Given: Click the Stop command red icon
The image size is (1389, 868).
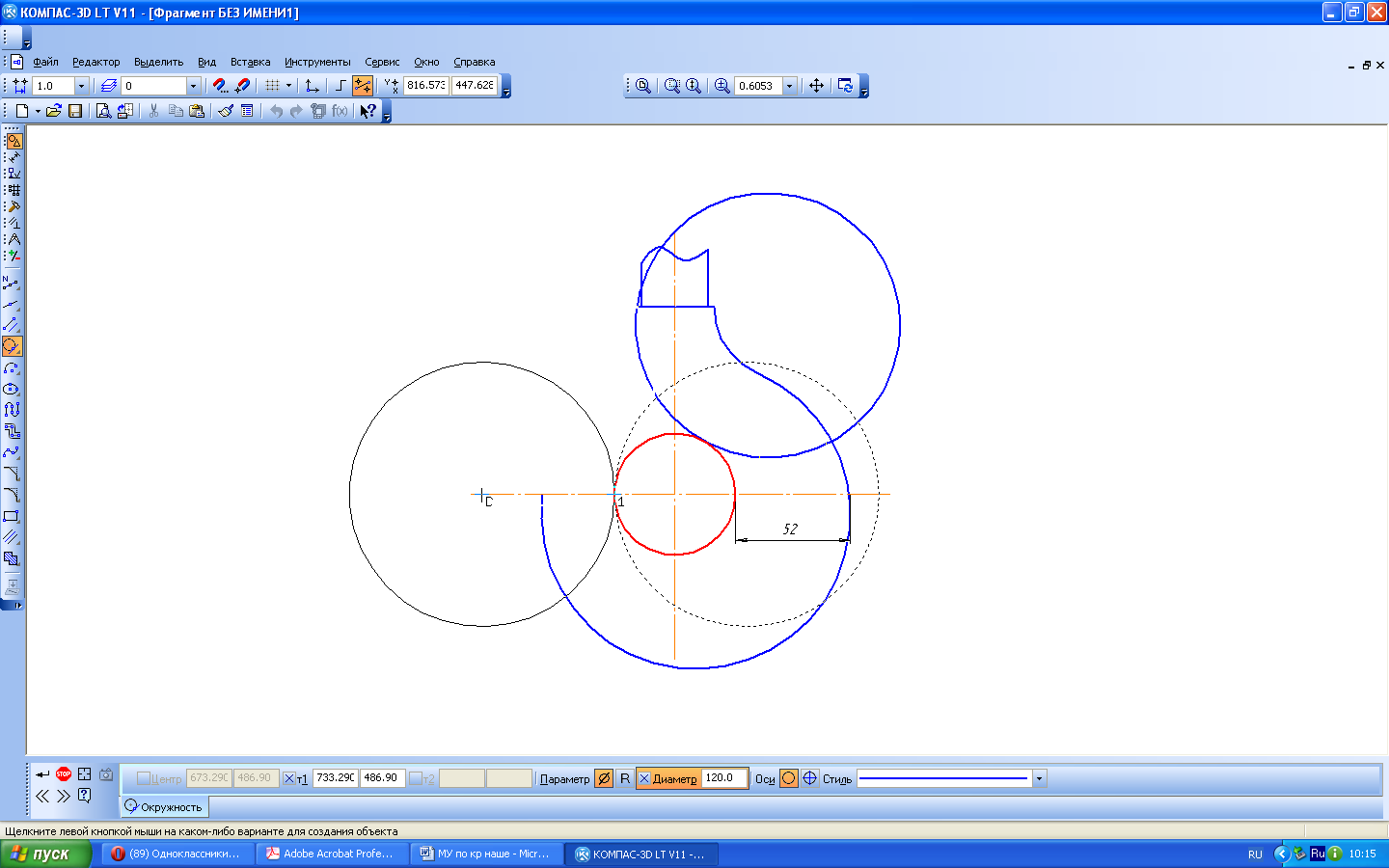Looking at the screenshot, I should [x=64, y=773].
